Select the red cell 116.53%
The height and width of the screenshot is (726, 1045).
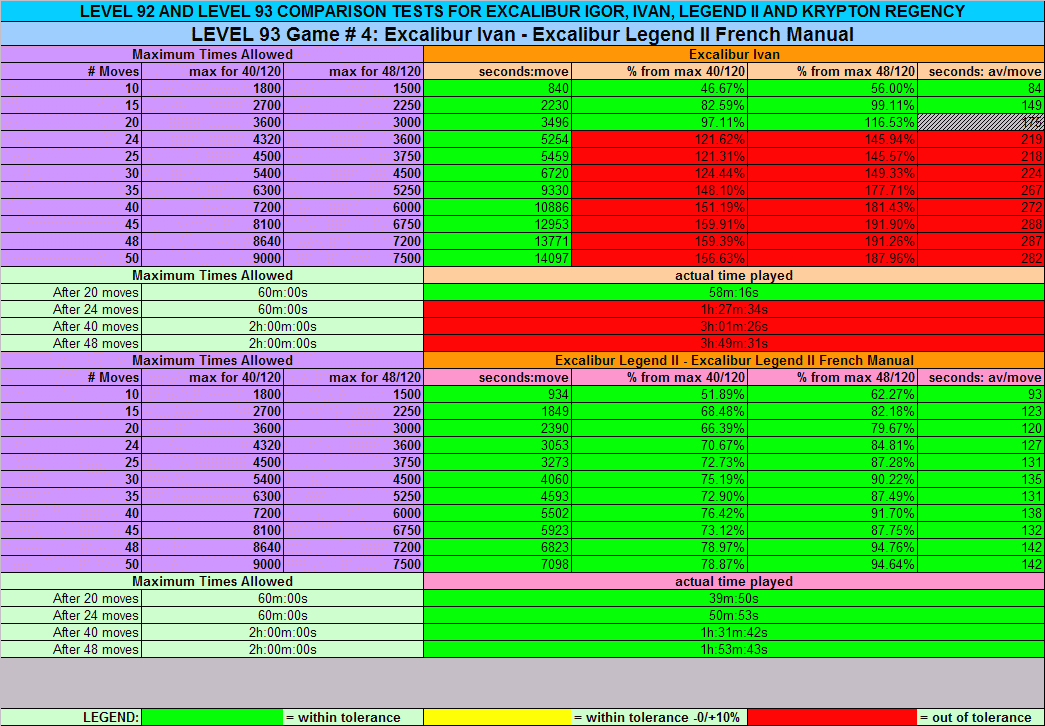click(832, 122)
